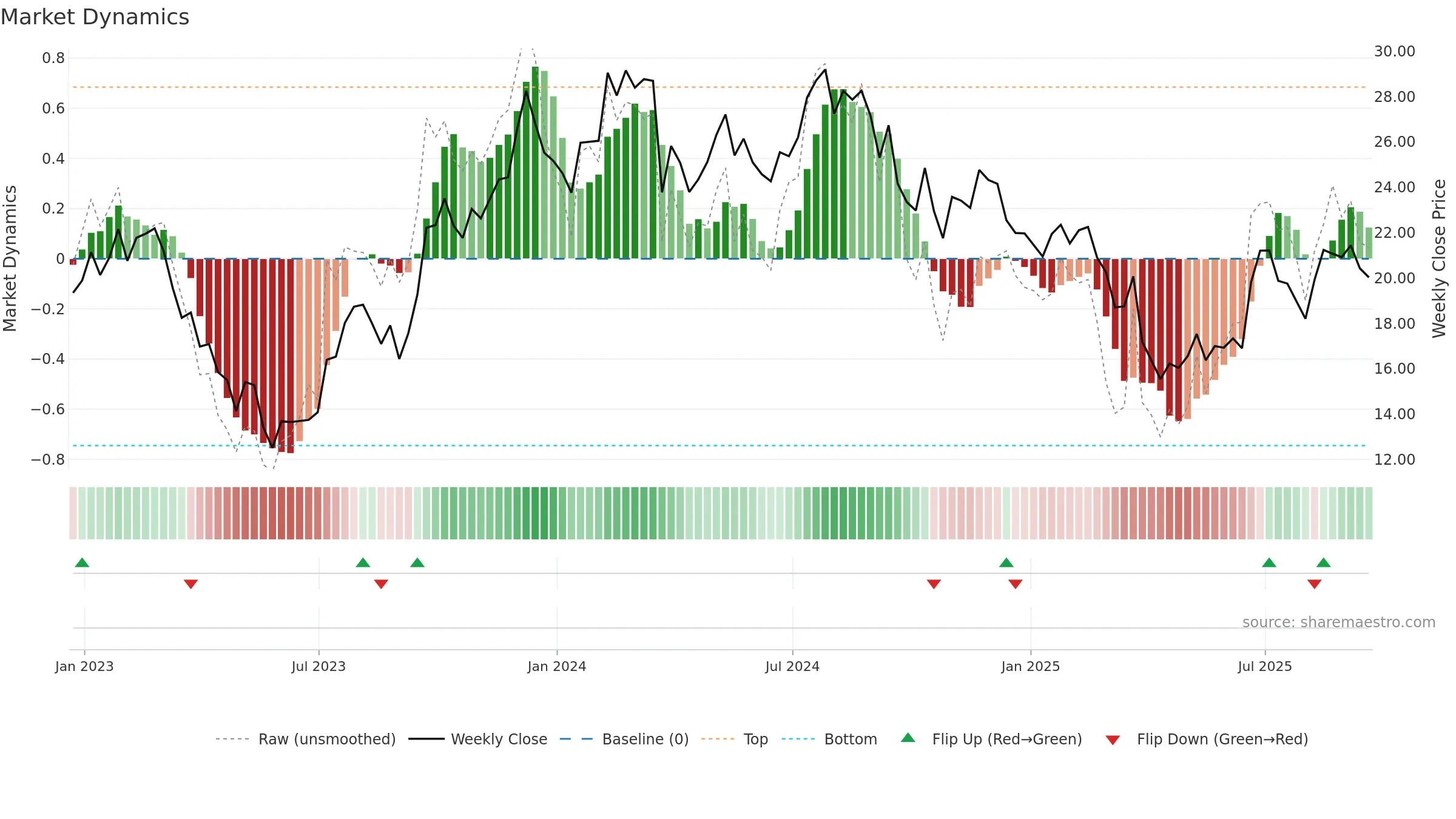Click the 30.00 price tick on the right axis
The height and width of the screenshot is (819, 1456).
(1395, 52)
